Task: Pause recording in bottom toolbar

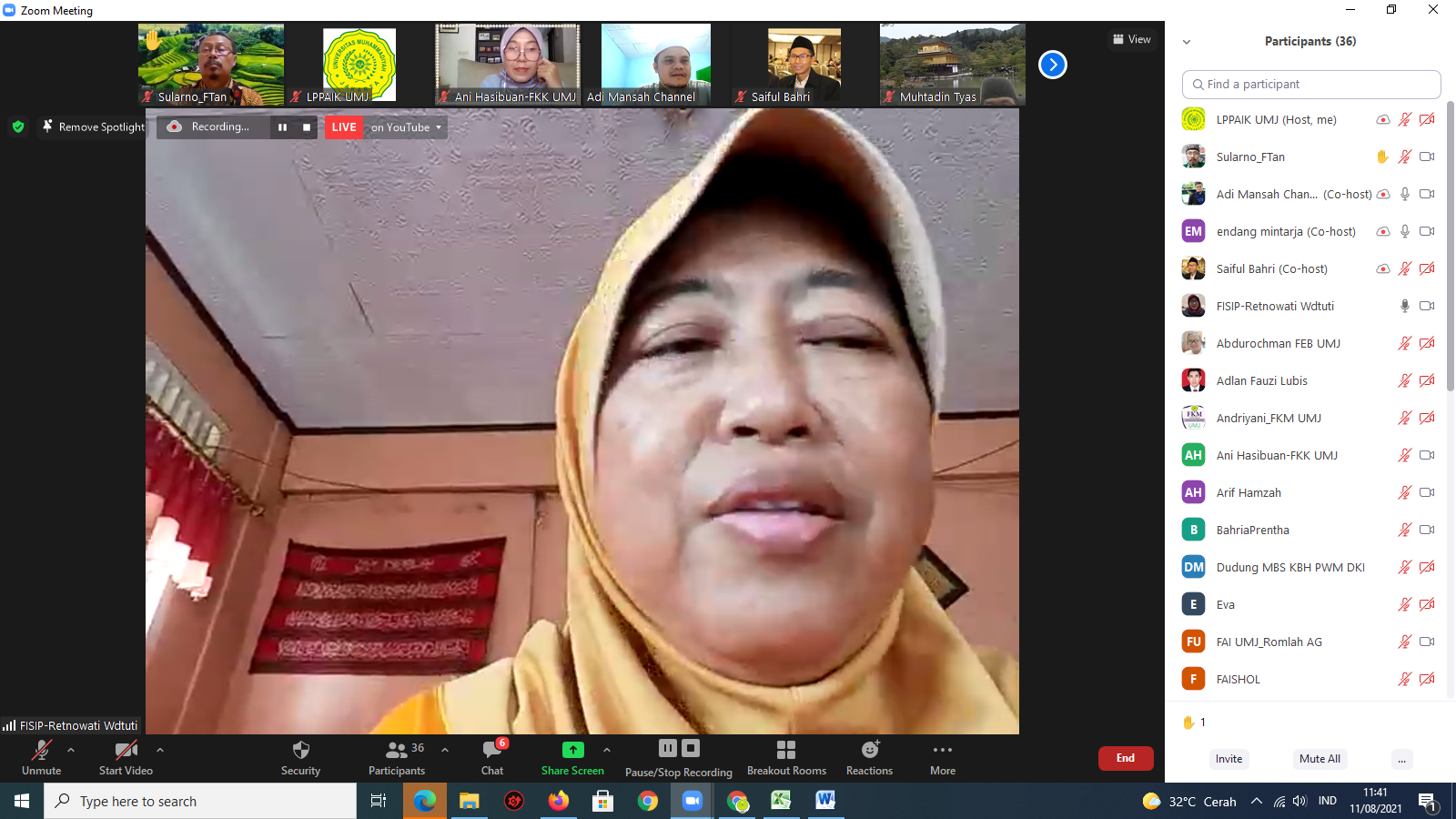Action: (668, 748)
